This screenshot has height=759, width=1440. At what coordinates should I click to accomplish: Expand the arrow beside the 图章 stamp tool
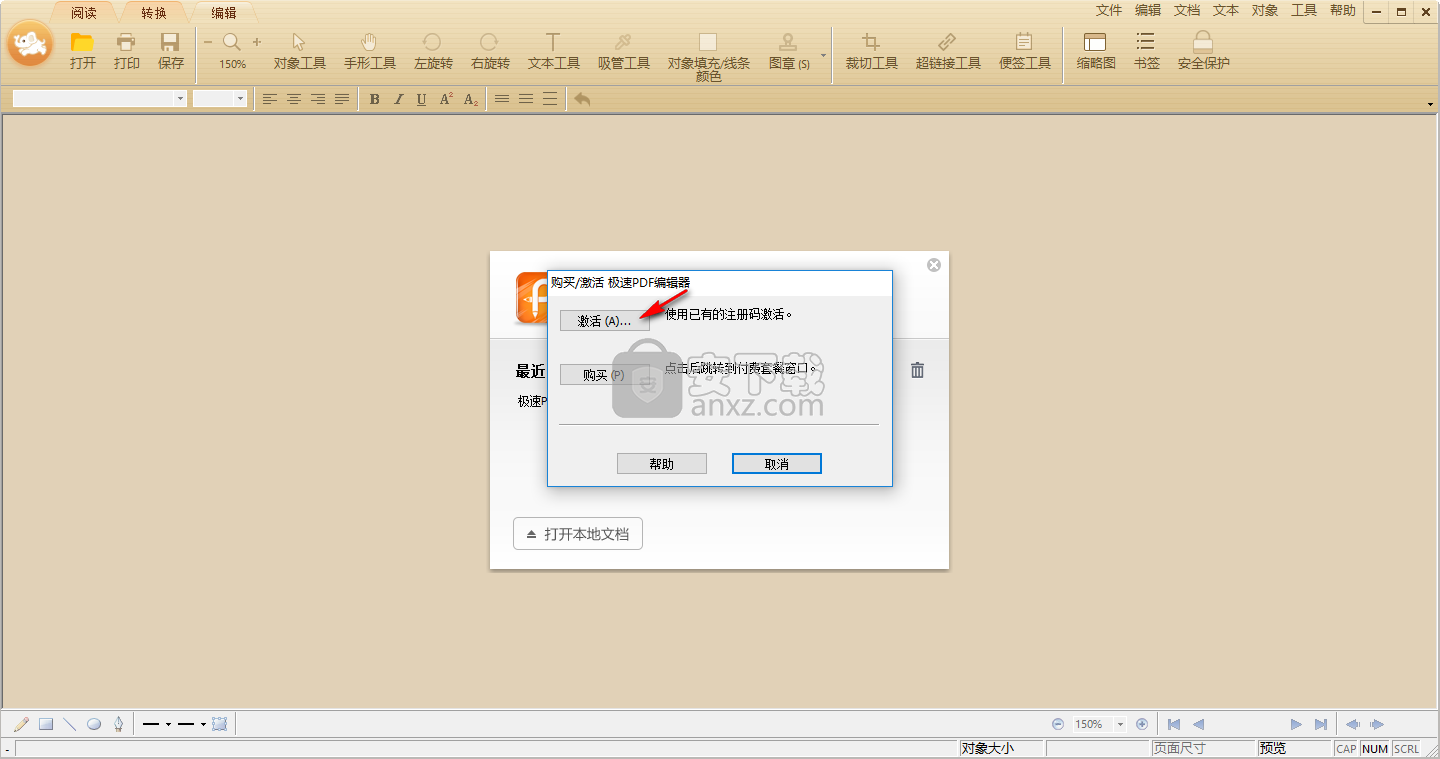coord(823,55)
